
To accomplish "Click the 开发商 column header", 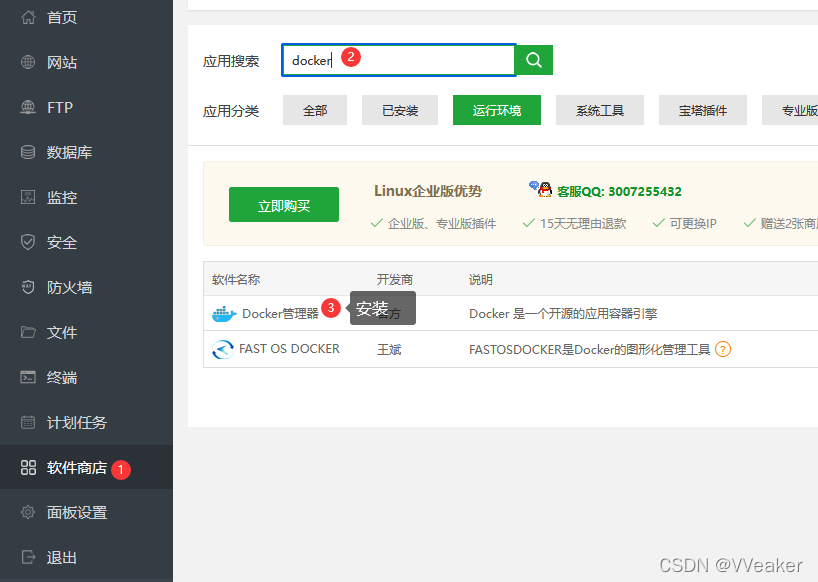I will tap(395, 280).
